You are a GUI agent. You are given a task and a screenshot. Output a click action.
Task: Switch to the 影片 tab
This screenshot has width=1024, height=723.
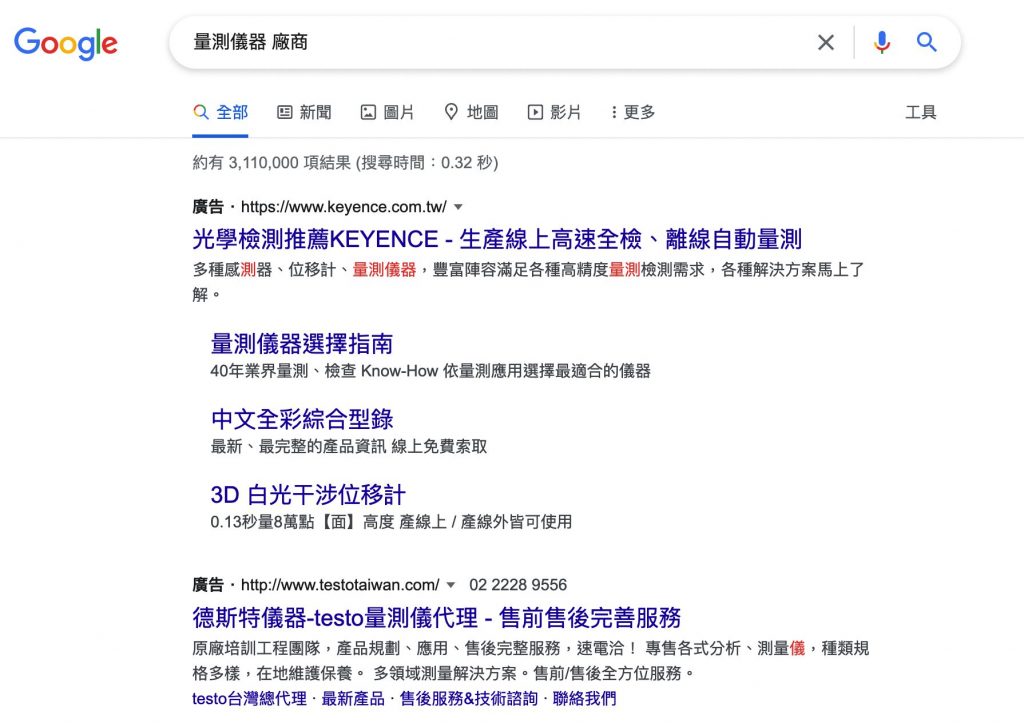pos(554,112)
